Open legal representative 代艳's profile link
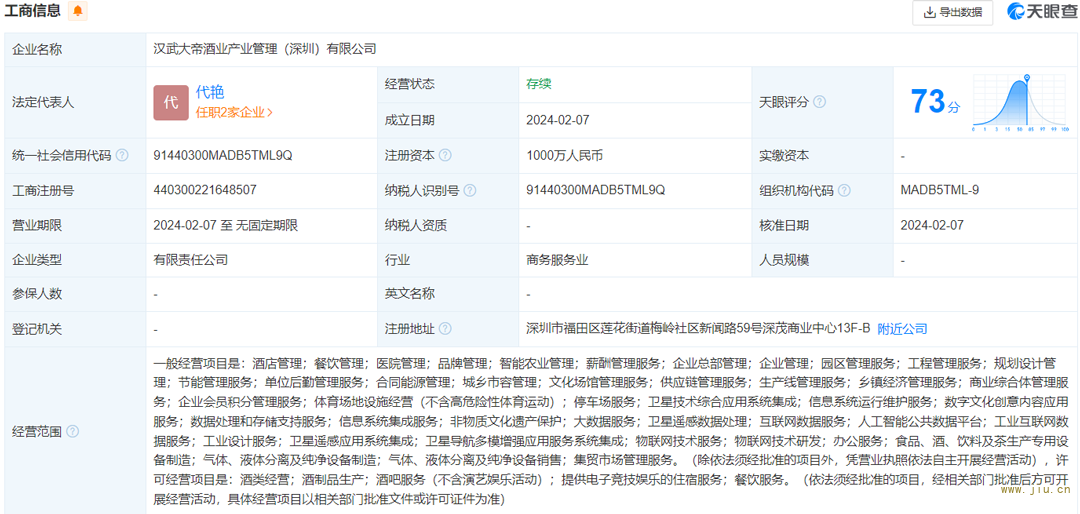Image resolution: width=1080 pixels, height=514 pixels. [210, 93]
